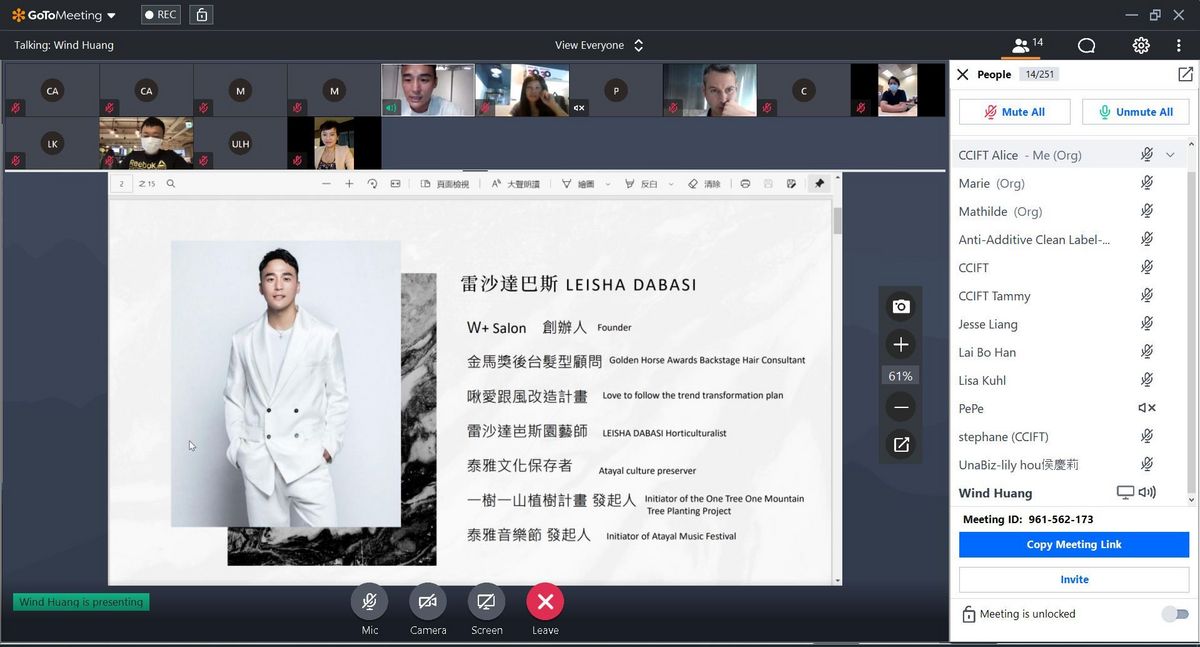Zoom out with the minus icon

pyautogui.click(x=900, y=407)
